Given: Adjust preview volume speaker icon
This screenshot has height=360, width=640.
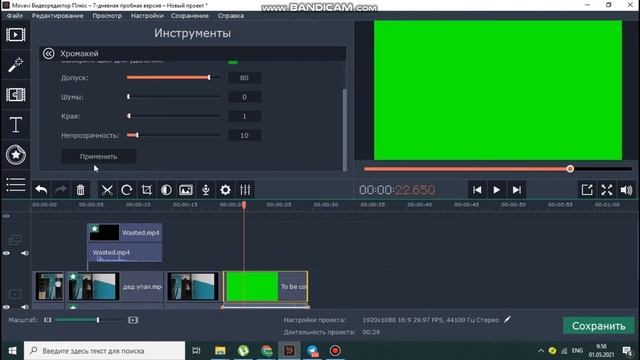Looking at the screenshot, I should pyautogui.click(x=626, y=190).
